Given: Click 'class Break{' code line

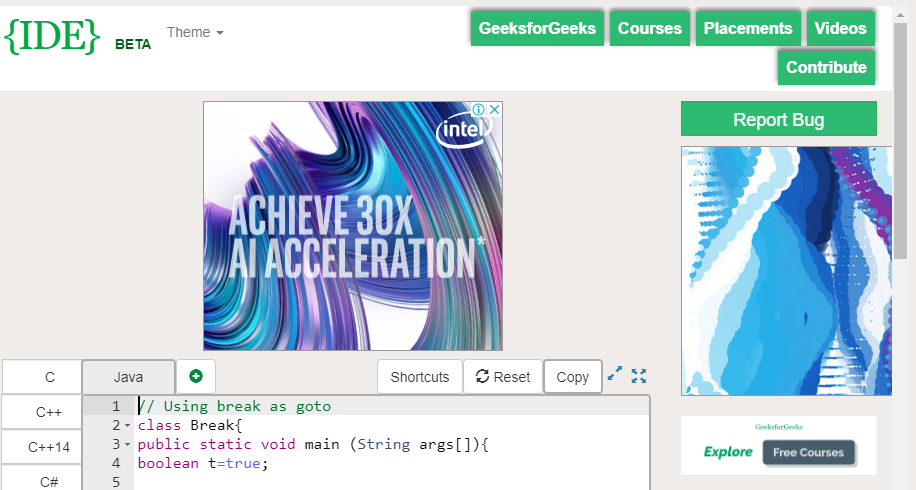Looking at the screenshot, I should pos(190,425).
